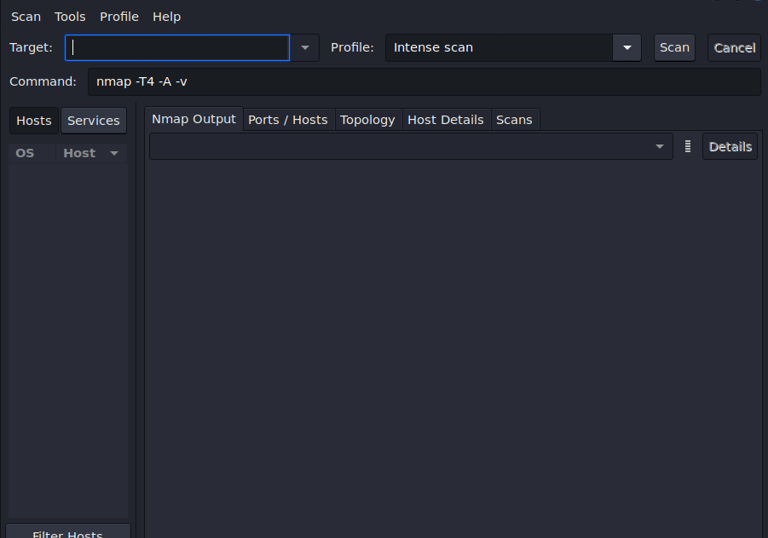Open the Scan menu
Viewport: 768px width, 538px height.
[x=26, y=17]
